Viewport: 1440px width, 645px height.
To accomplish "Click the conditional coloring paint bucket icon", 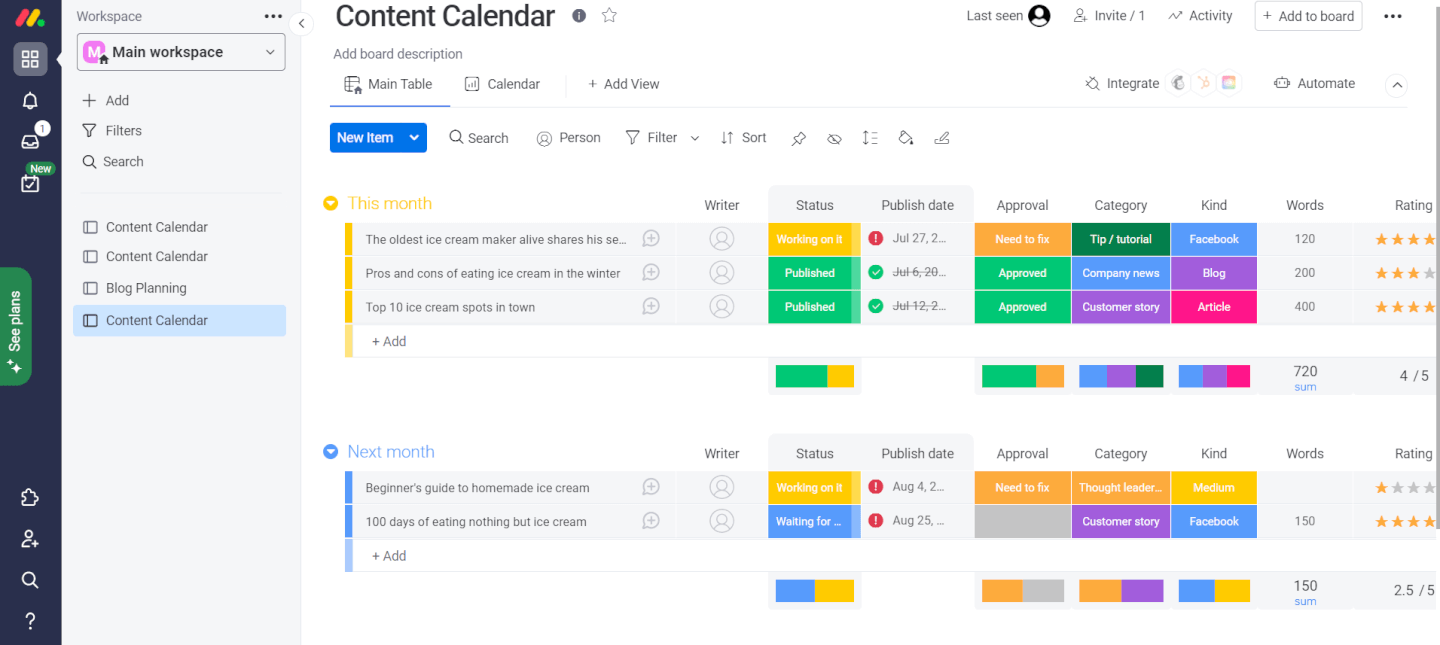I will pos(906,138).
